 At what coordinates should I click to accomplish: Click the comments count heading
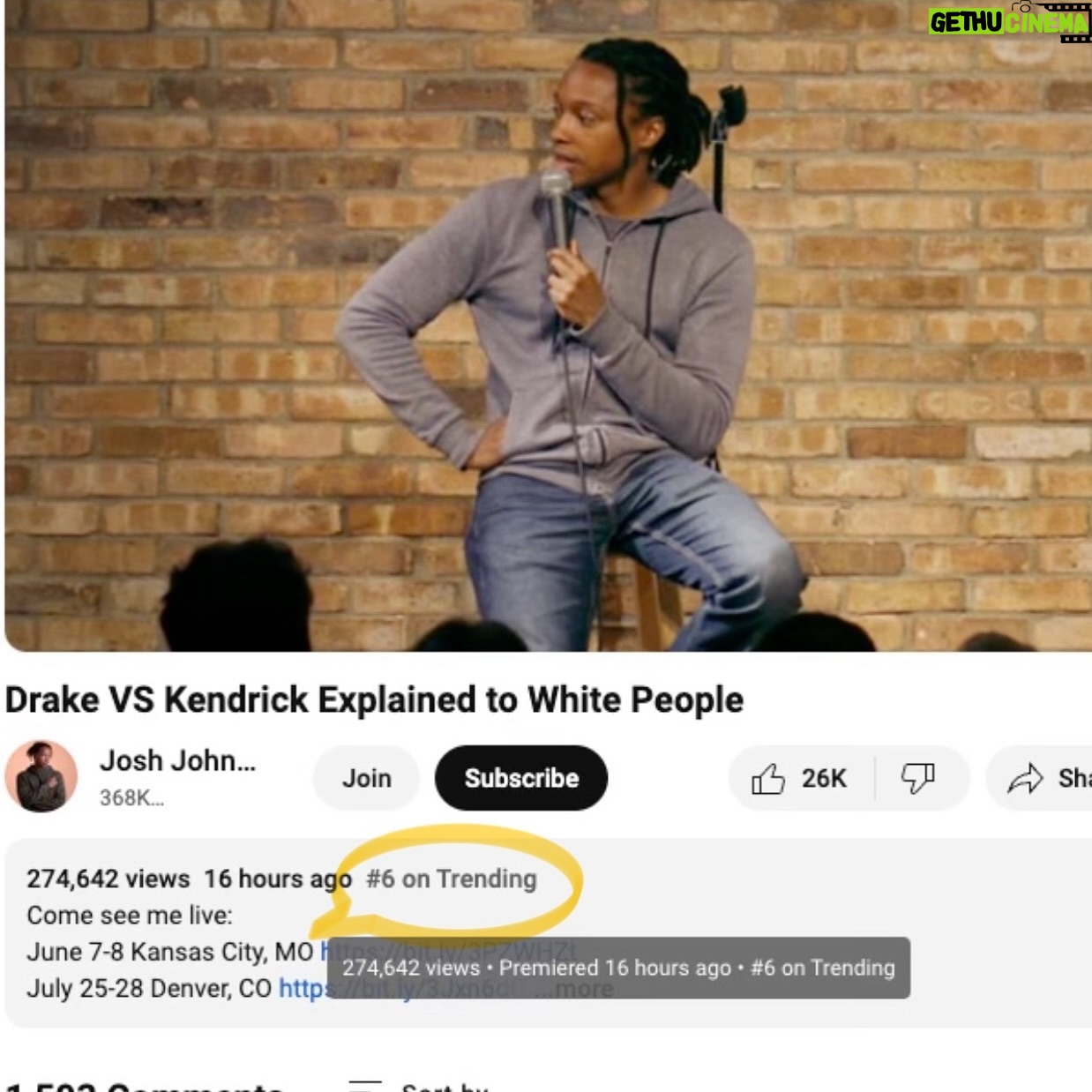click(x=145, y=1086)
